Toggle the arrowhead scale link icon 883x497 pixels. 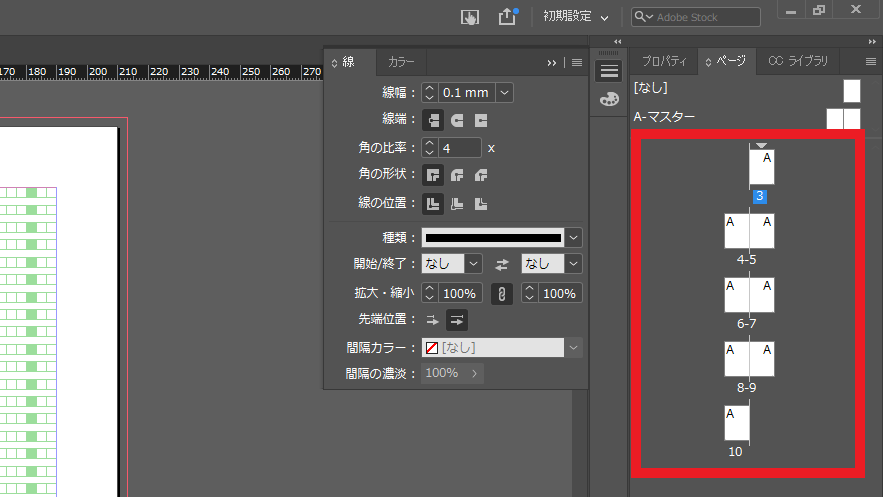pyautogui.click(x=502, y=294)
